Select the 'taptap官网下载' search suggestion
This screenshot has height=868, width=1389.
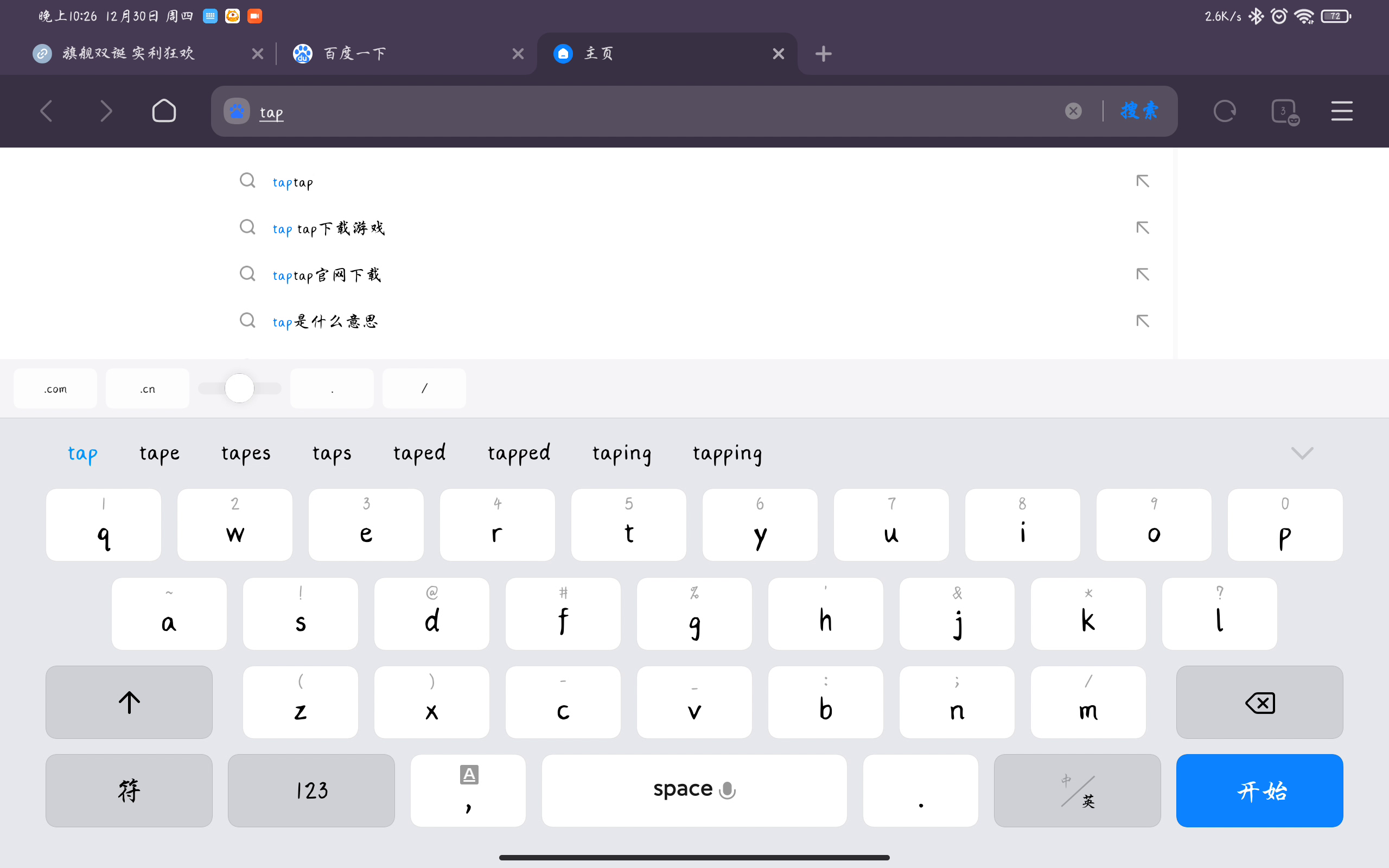click(x=327, y=275)
